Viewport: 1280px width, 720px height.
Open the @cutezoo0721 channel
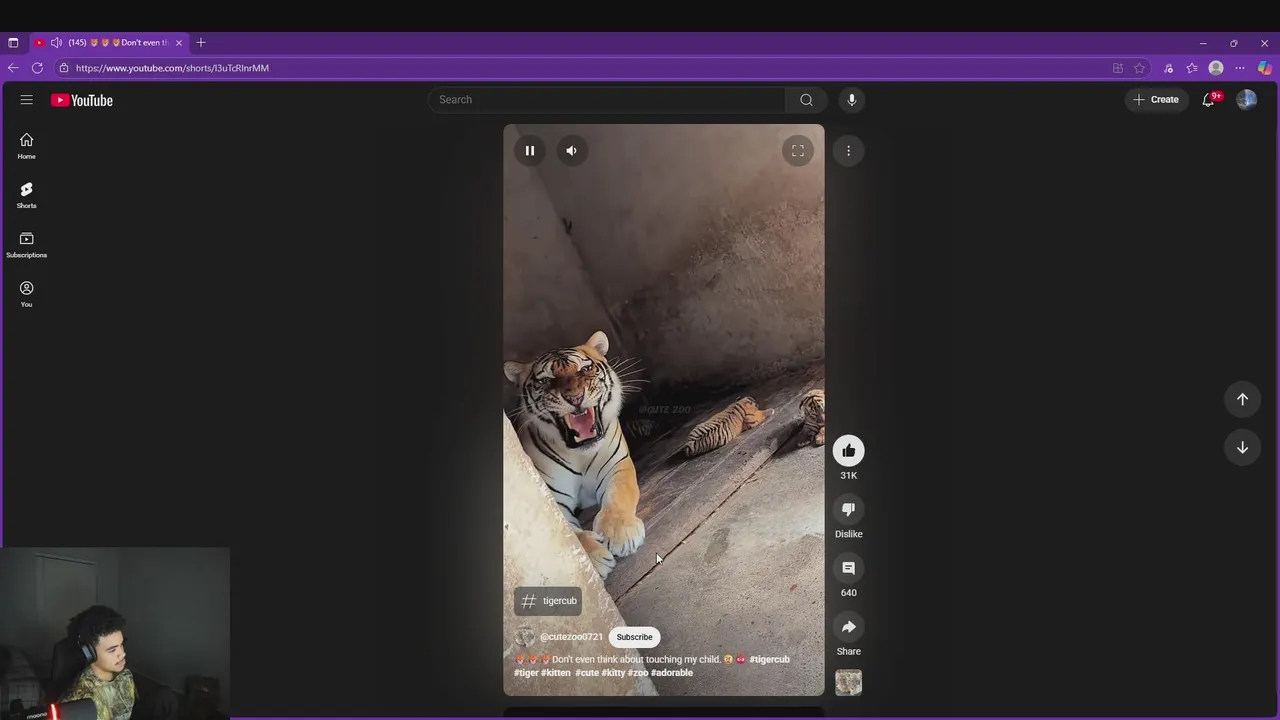(571, 637)
